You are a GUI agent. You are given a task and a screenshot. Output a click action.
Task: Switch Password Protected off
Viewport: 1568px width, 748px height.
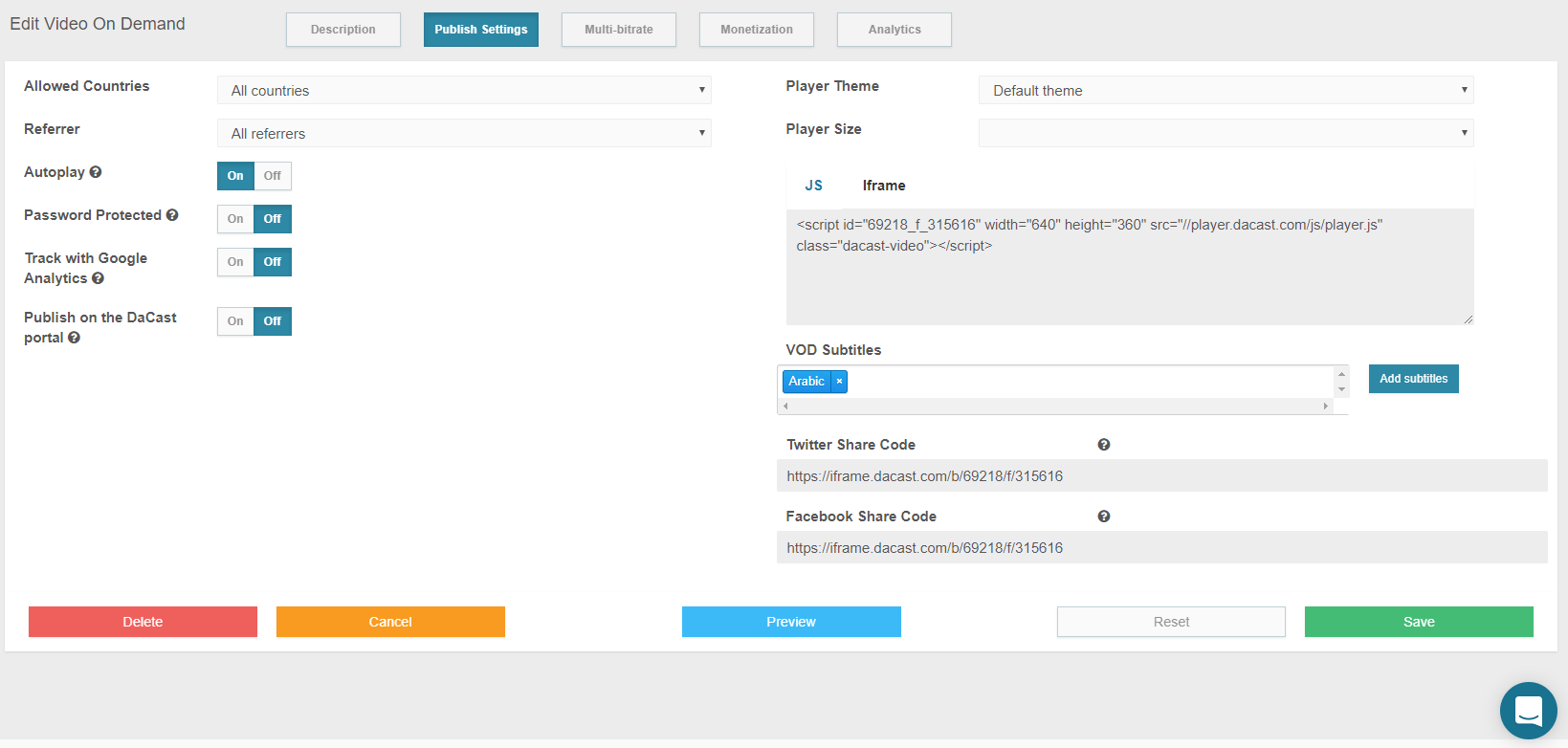[273, 219]
